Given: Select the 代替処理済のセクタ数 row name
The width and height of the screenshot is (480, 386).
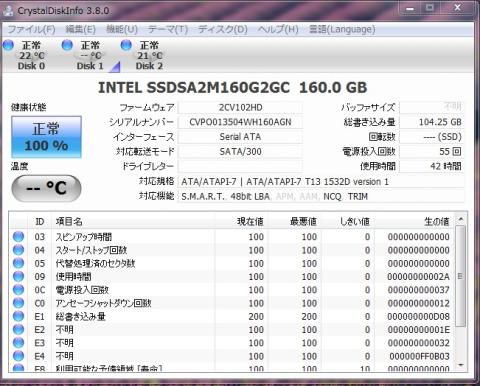Looking at the screenshot, I should (95, 264).
